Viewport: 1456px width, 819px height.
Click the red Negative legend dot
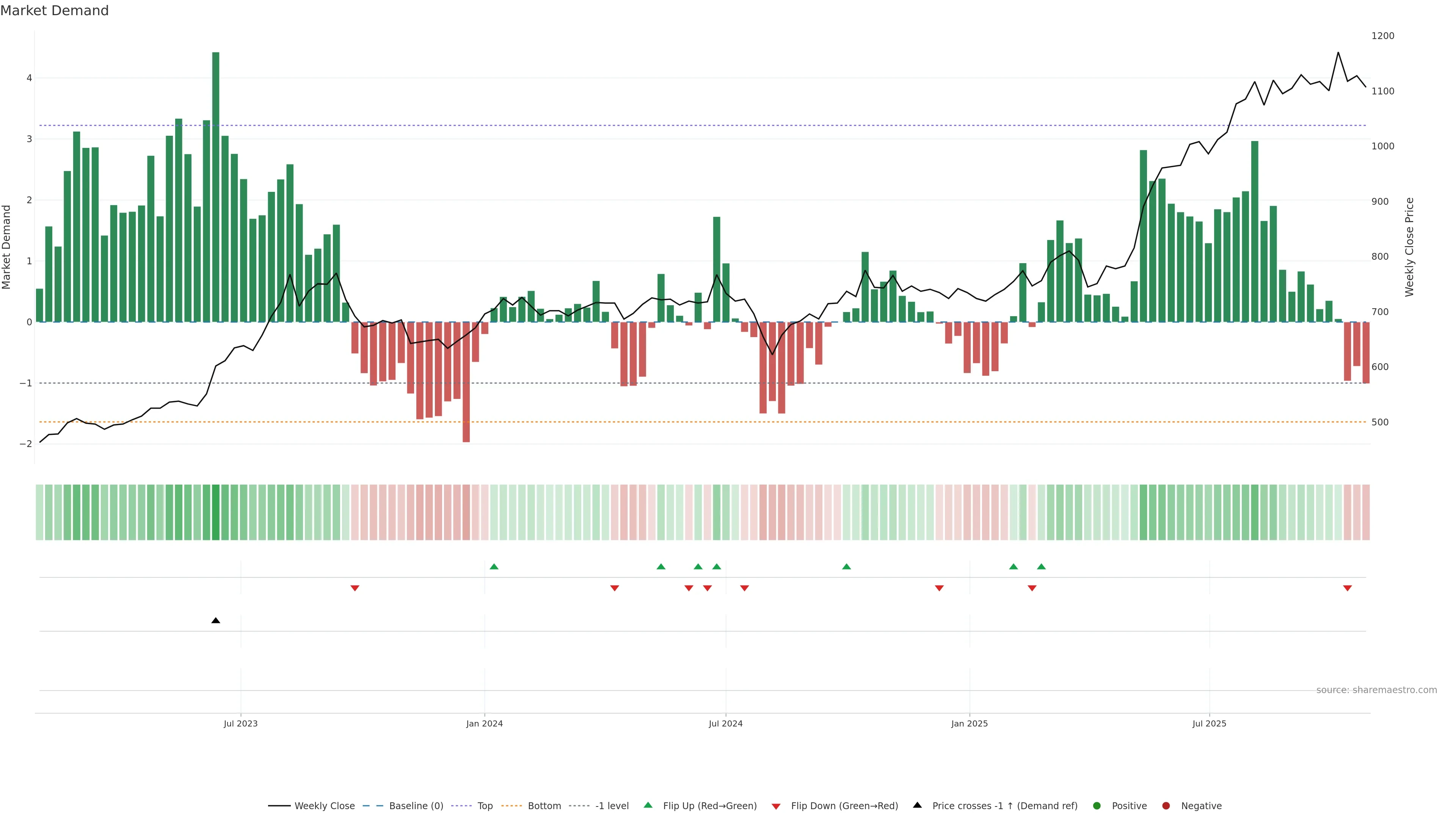pyautogui.click(x=1166, y=806)
